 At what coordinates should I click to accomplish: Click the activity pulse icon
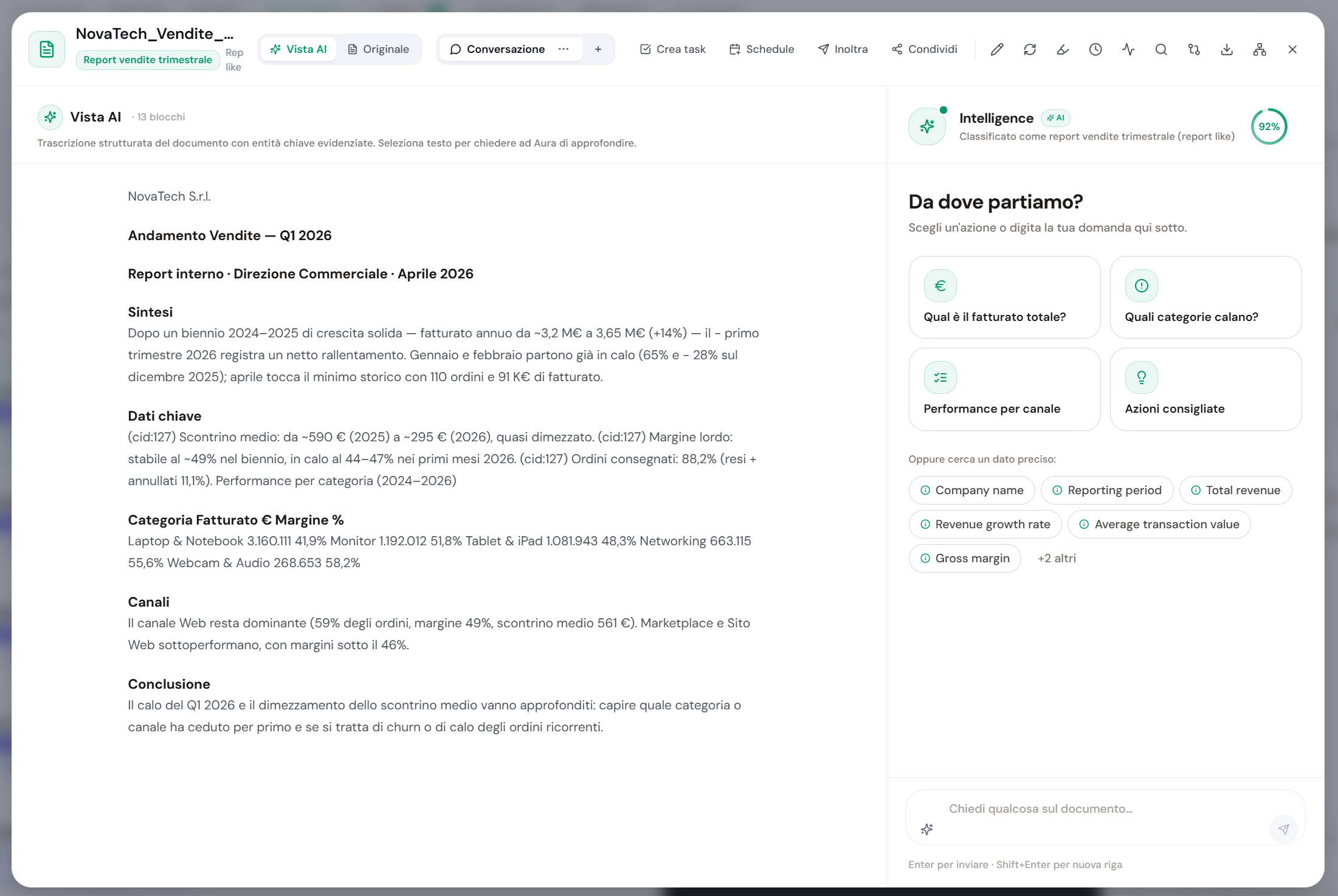(1128, 49)
